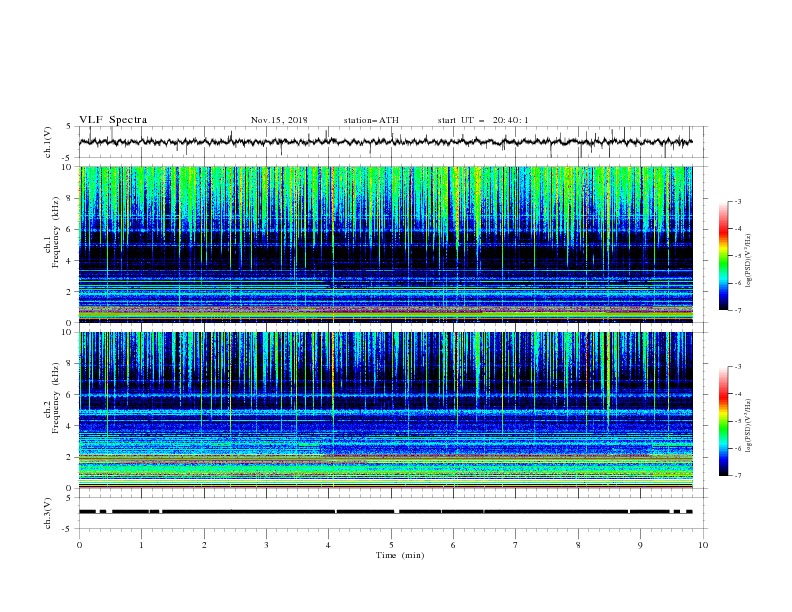Click the "VLF Spectra" title text
This screenshot has width=792, height=612.
point(113,120)
